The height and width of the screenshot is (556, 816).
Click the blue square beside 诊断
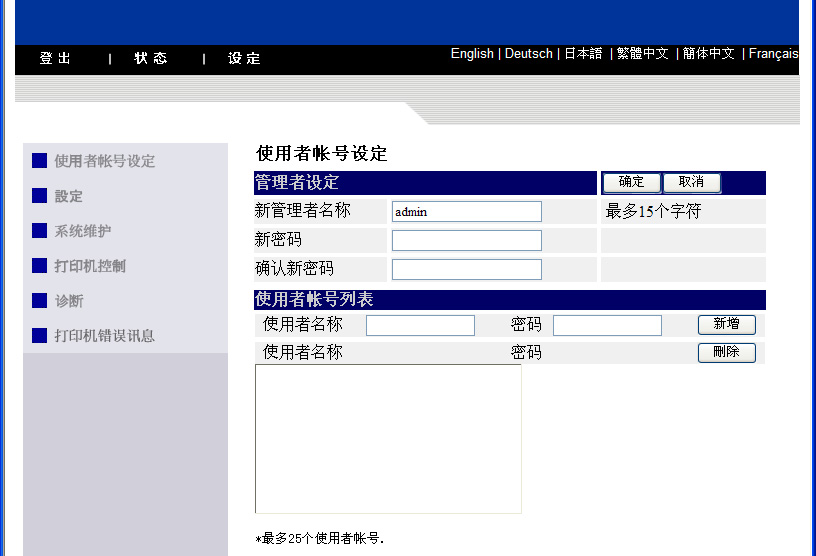coord(40,301)
